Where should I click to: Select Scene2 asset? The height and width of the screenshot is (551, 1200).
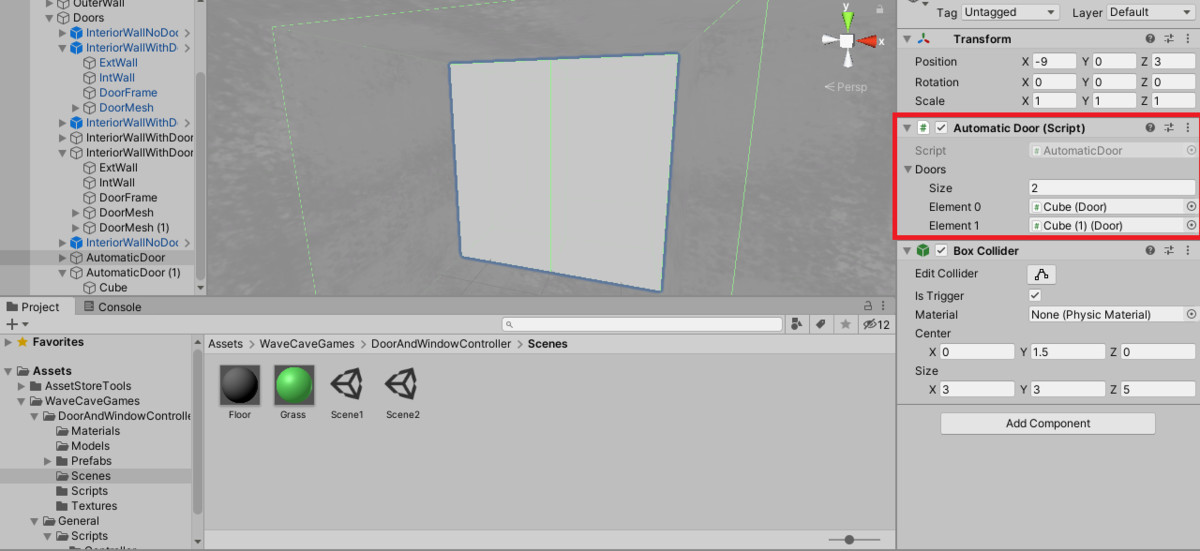click(402, 392)
